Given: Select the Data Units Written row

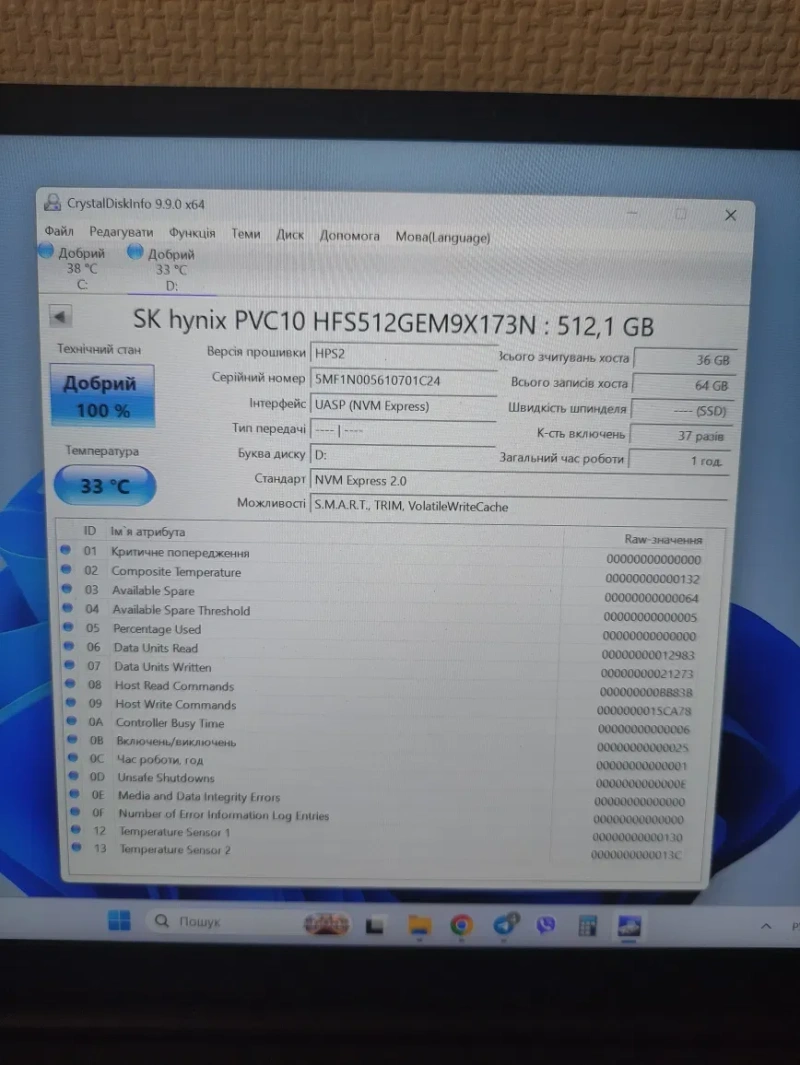Looking at the screenshot, I should 380,670.
